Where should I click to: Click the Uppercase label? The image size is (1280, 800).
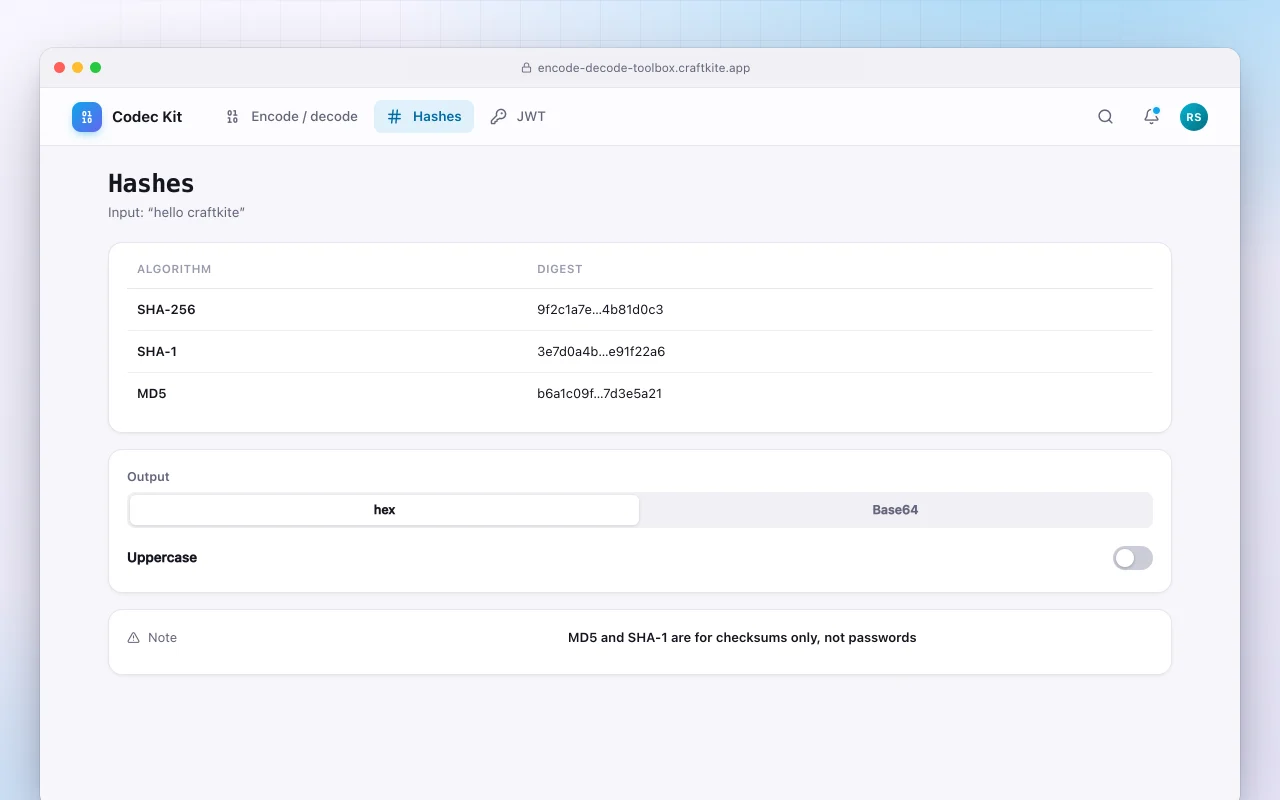[x=162, y=558]
